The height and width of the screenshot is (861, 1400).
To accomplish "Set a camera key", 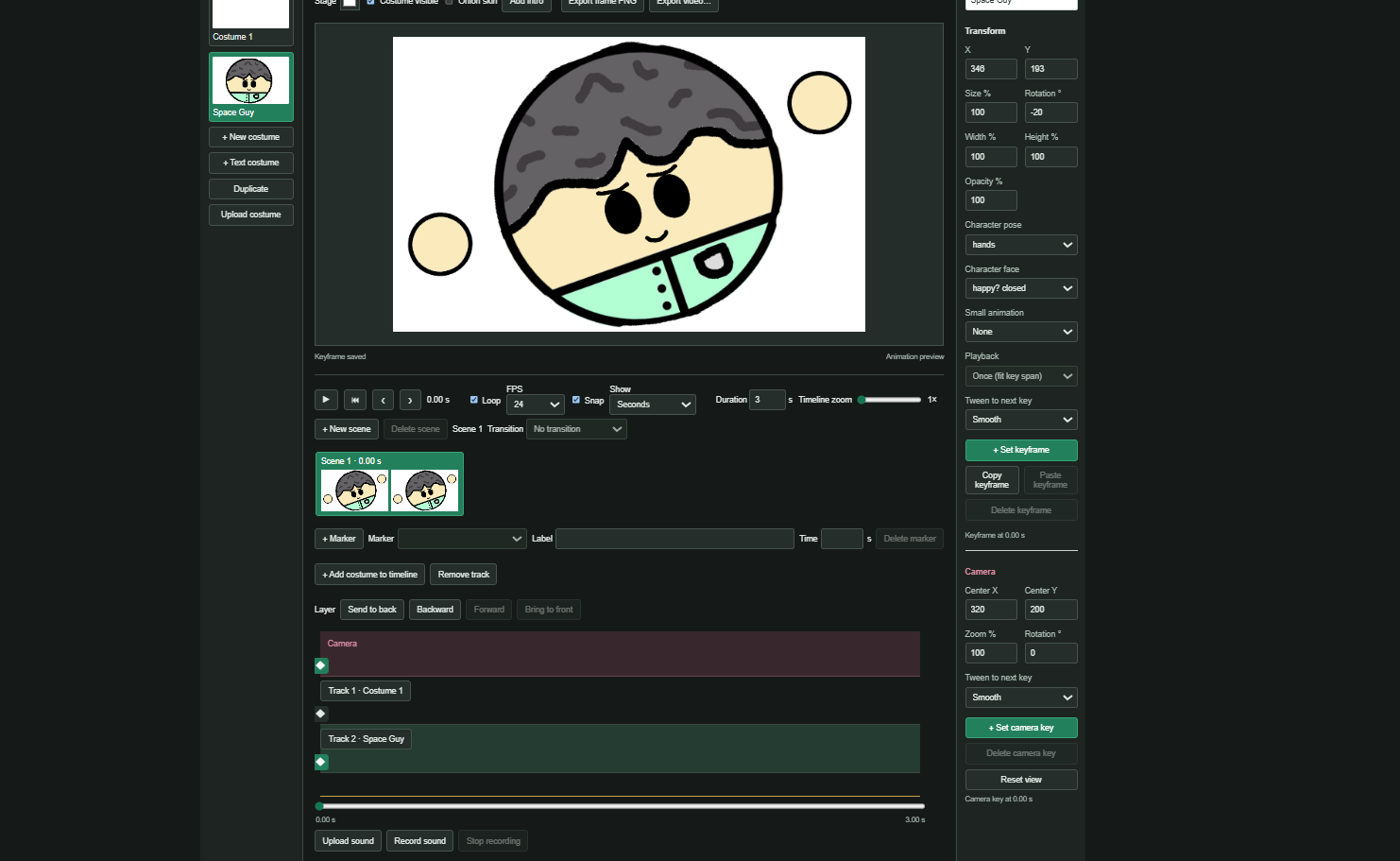I will [1021, 728].
